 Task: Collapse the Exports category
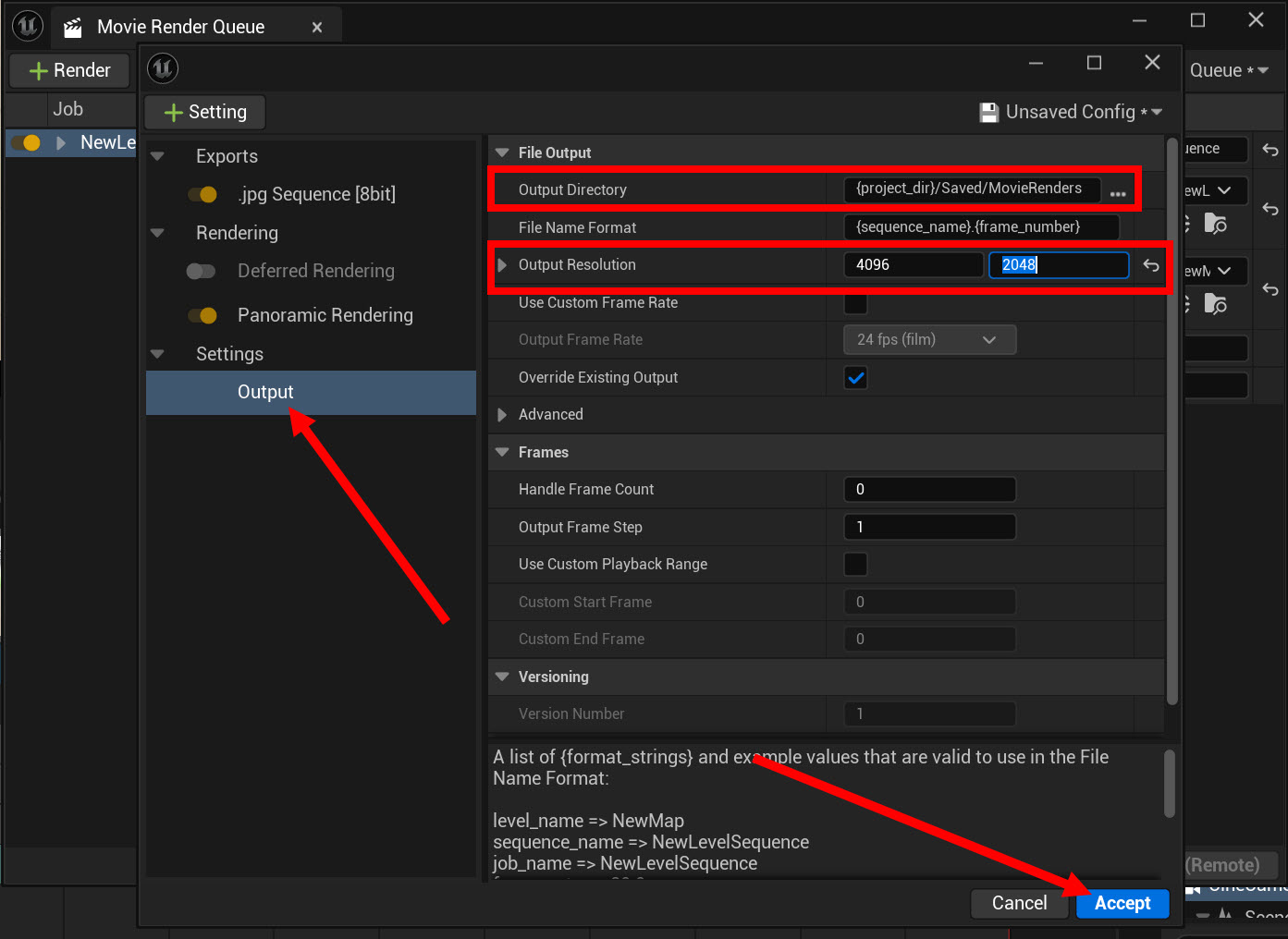tap(157, 156)
